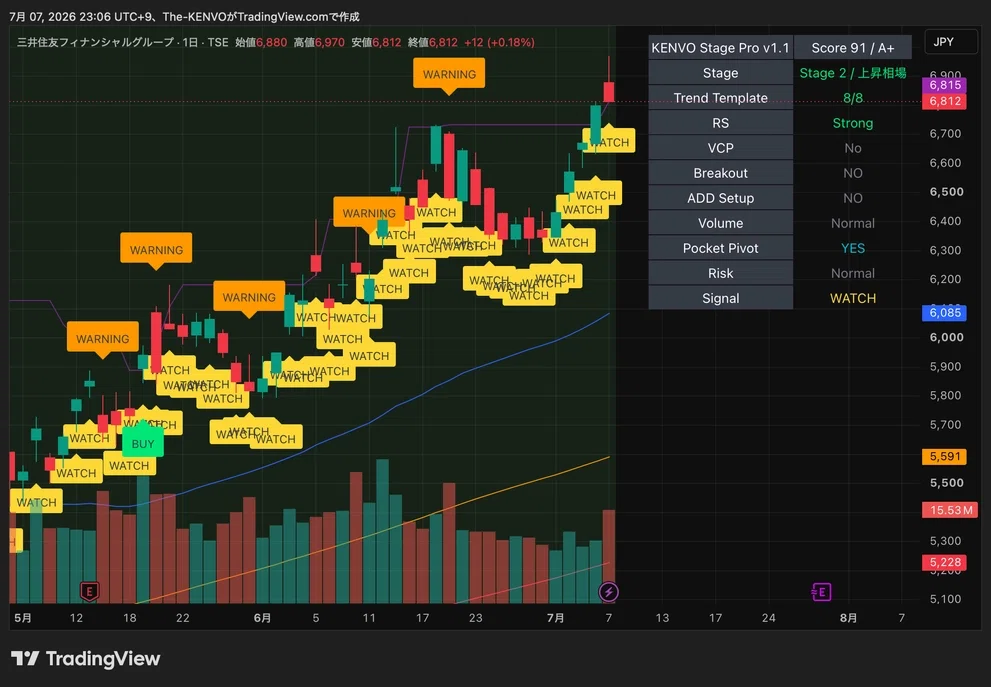Click the Stage row label
Screen dimensions: 991x687
click(x=720, y=73)
